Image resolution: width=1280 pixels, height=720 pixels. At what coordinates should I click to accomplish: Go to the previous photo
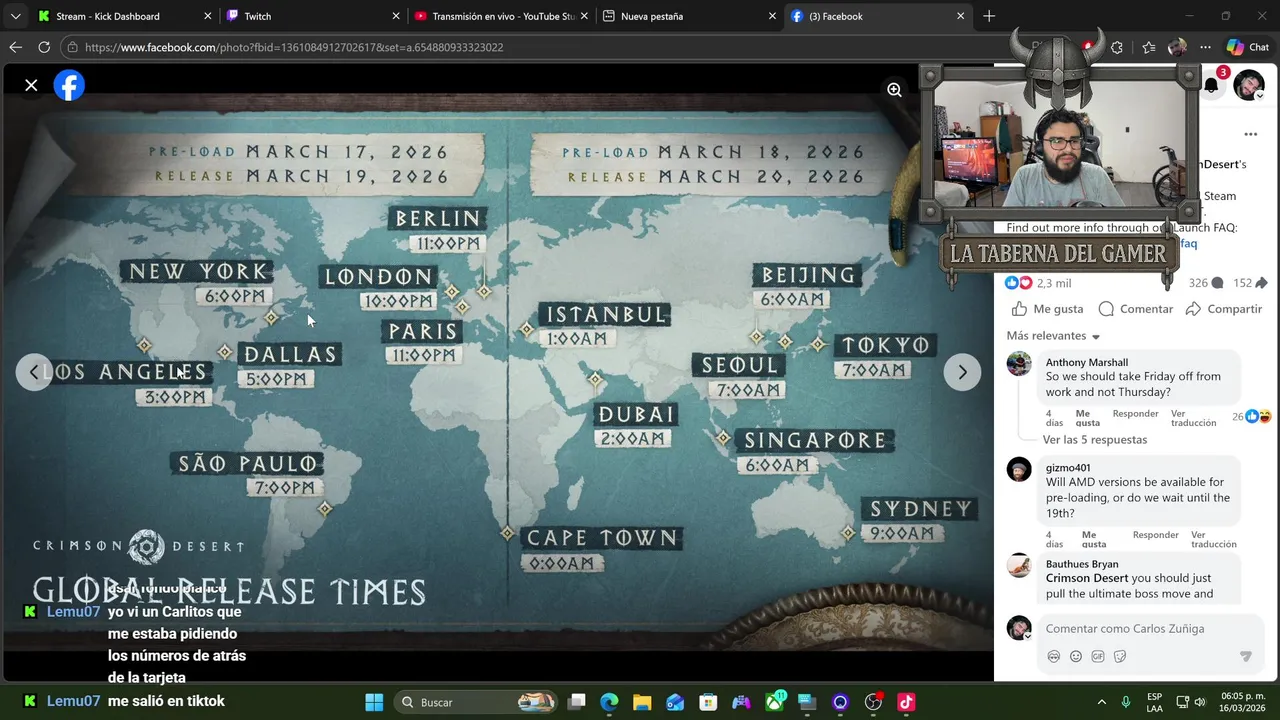tap(34, 372)
